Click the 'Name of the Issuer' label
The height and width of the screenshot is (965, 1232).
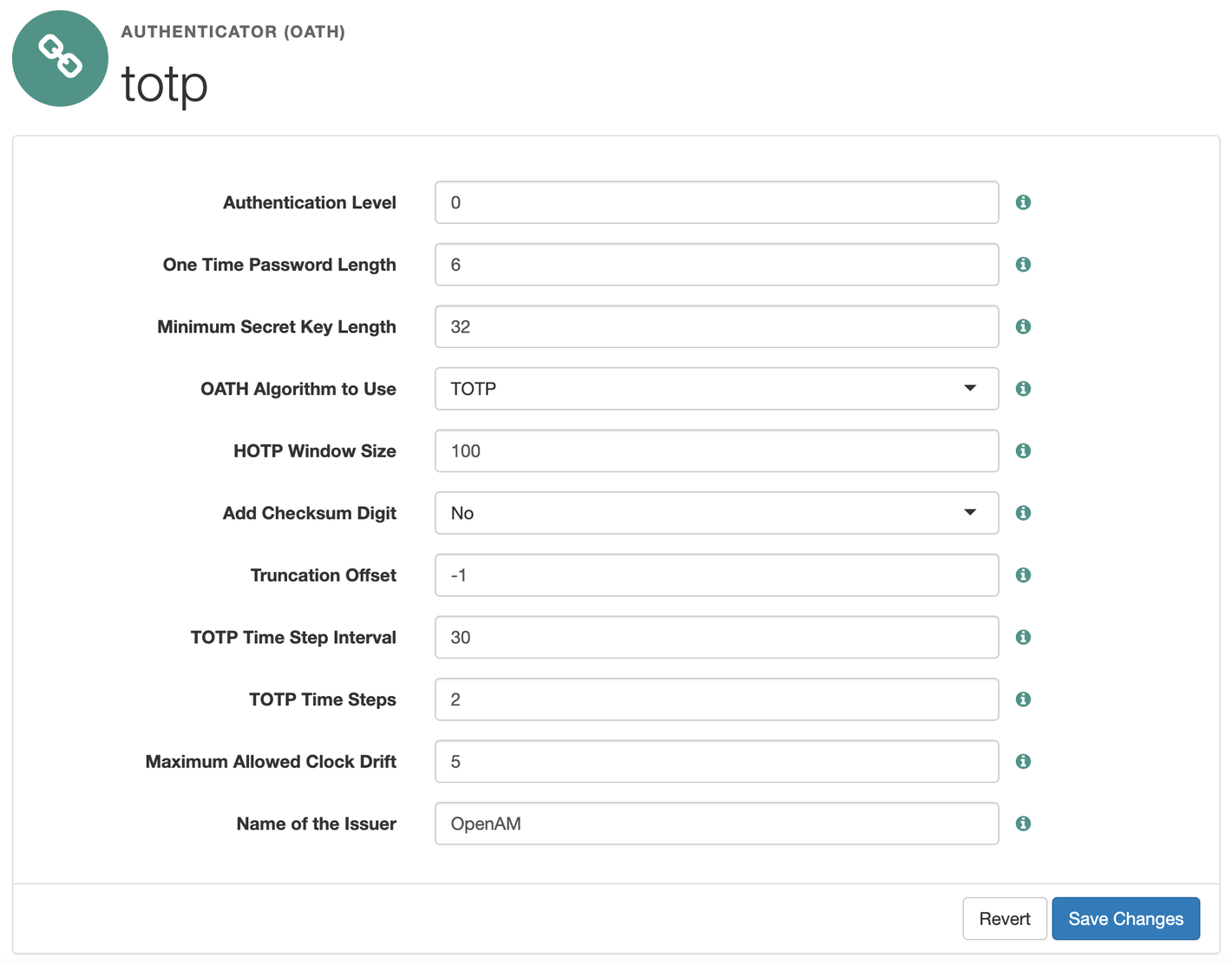coord(317,824)
